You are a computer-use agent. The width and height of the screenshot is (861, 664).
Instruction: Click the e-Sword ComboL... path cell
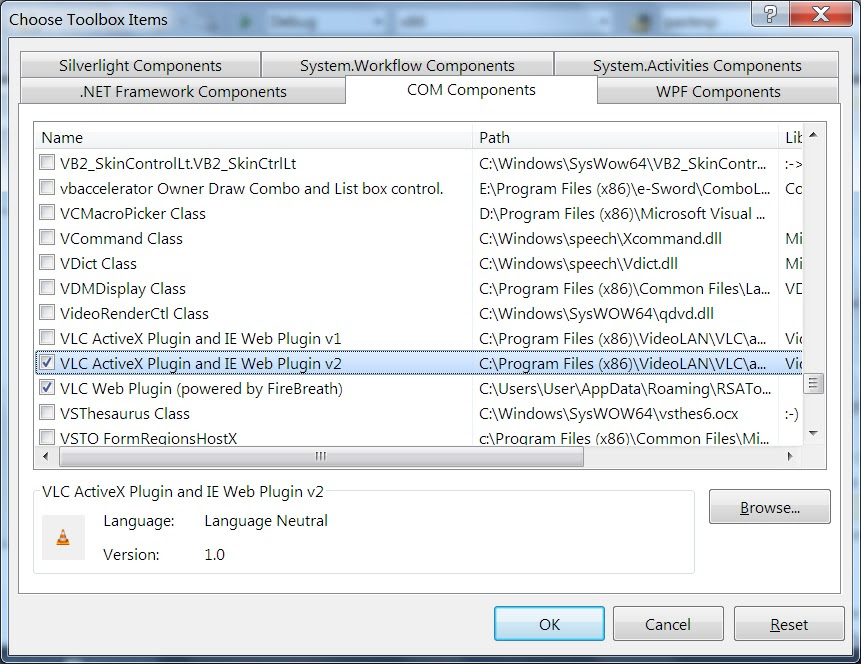(624, 188)
